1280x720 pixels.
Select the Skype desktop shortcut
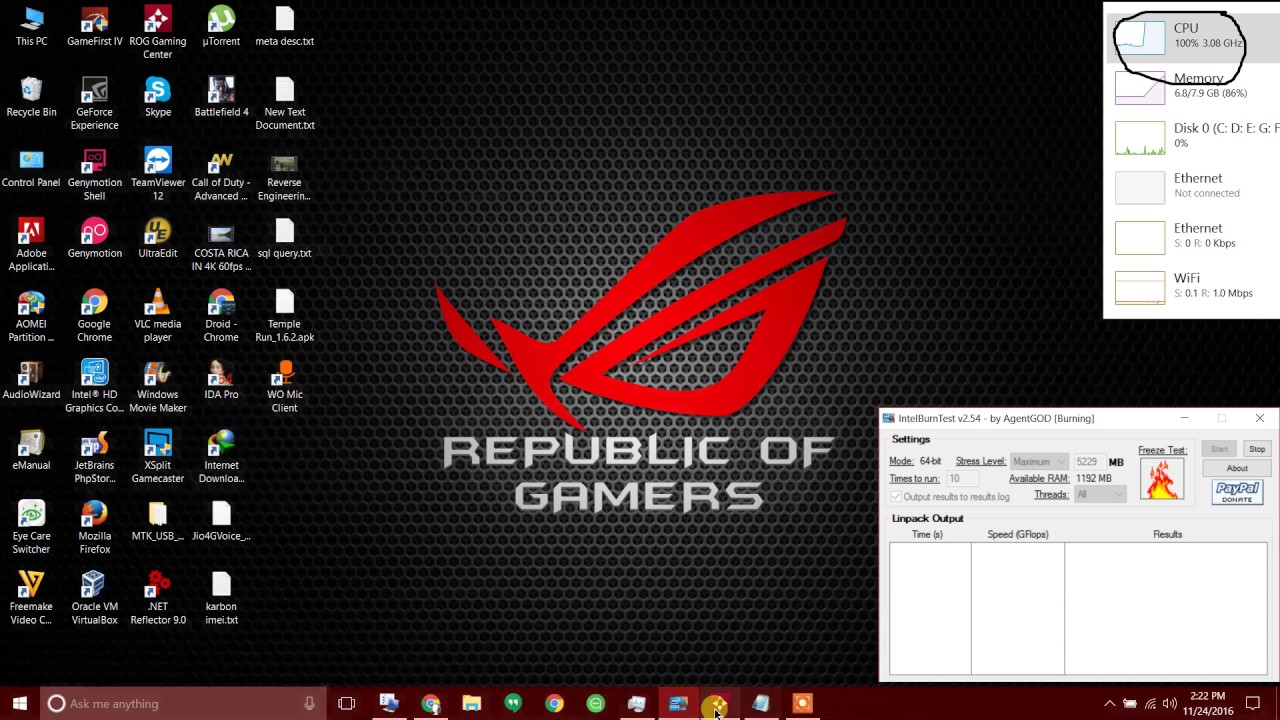(x=157, y=97)
